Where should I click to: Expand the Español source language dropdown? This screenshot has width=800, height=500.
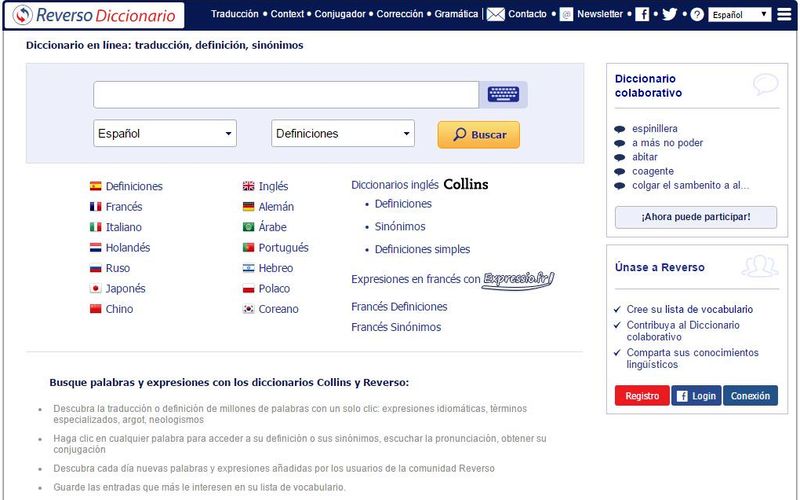[x=165, y=134]
